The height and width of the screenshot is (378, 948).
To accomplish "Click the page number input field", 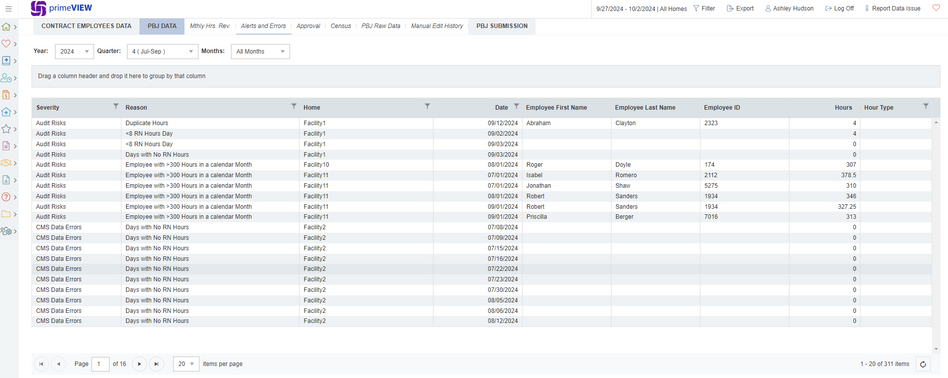I will pos(100,363).
